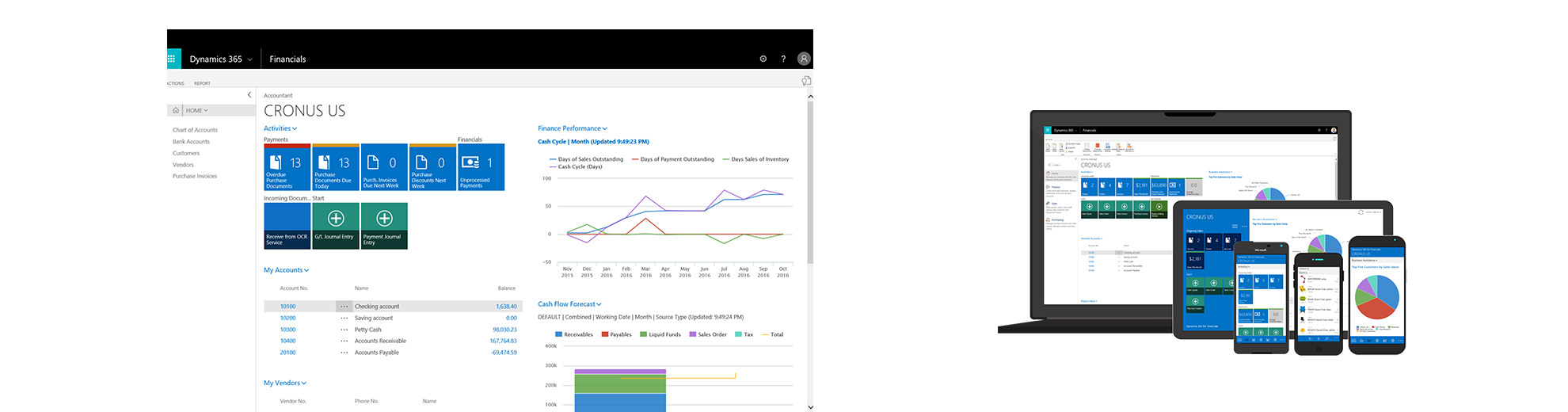
Task: Click Cash Cycle | Month chart title
Action: tap(593, 142)
